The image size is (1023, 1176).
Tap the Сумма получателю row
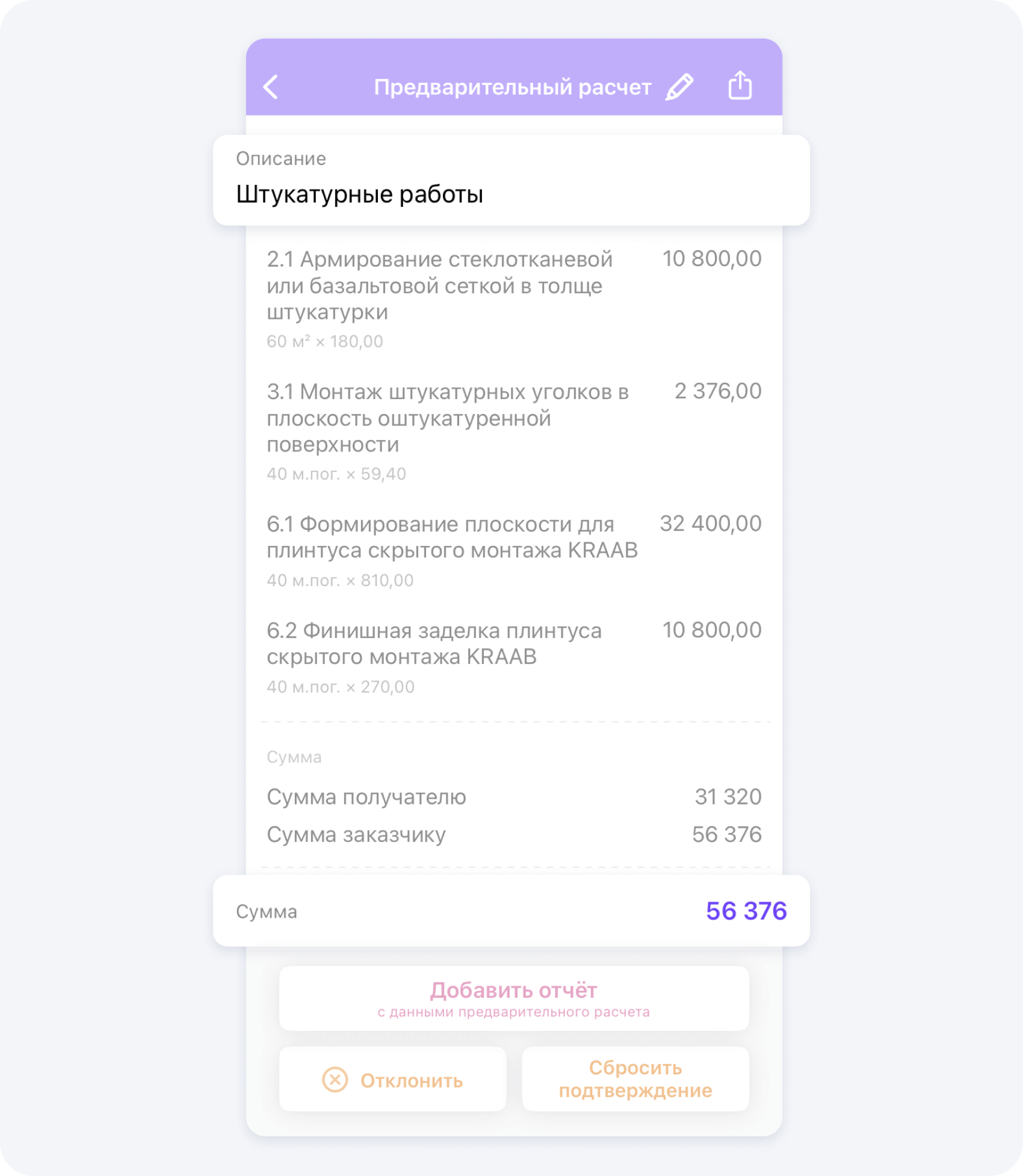[x=513, y=797]
